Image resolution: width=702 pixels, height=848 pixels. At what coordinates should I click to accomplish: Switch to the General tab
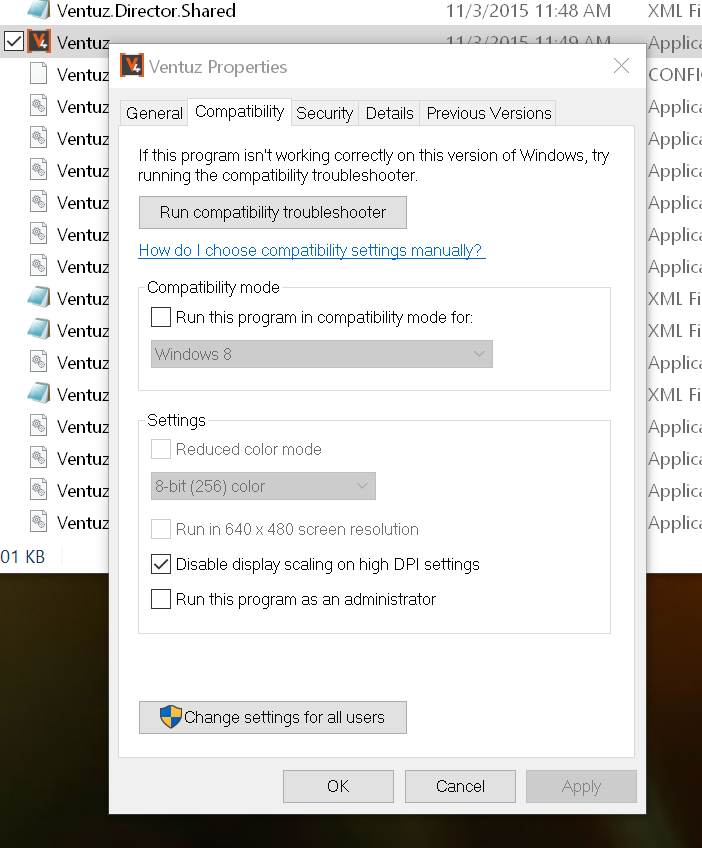[154, 113]
